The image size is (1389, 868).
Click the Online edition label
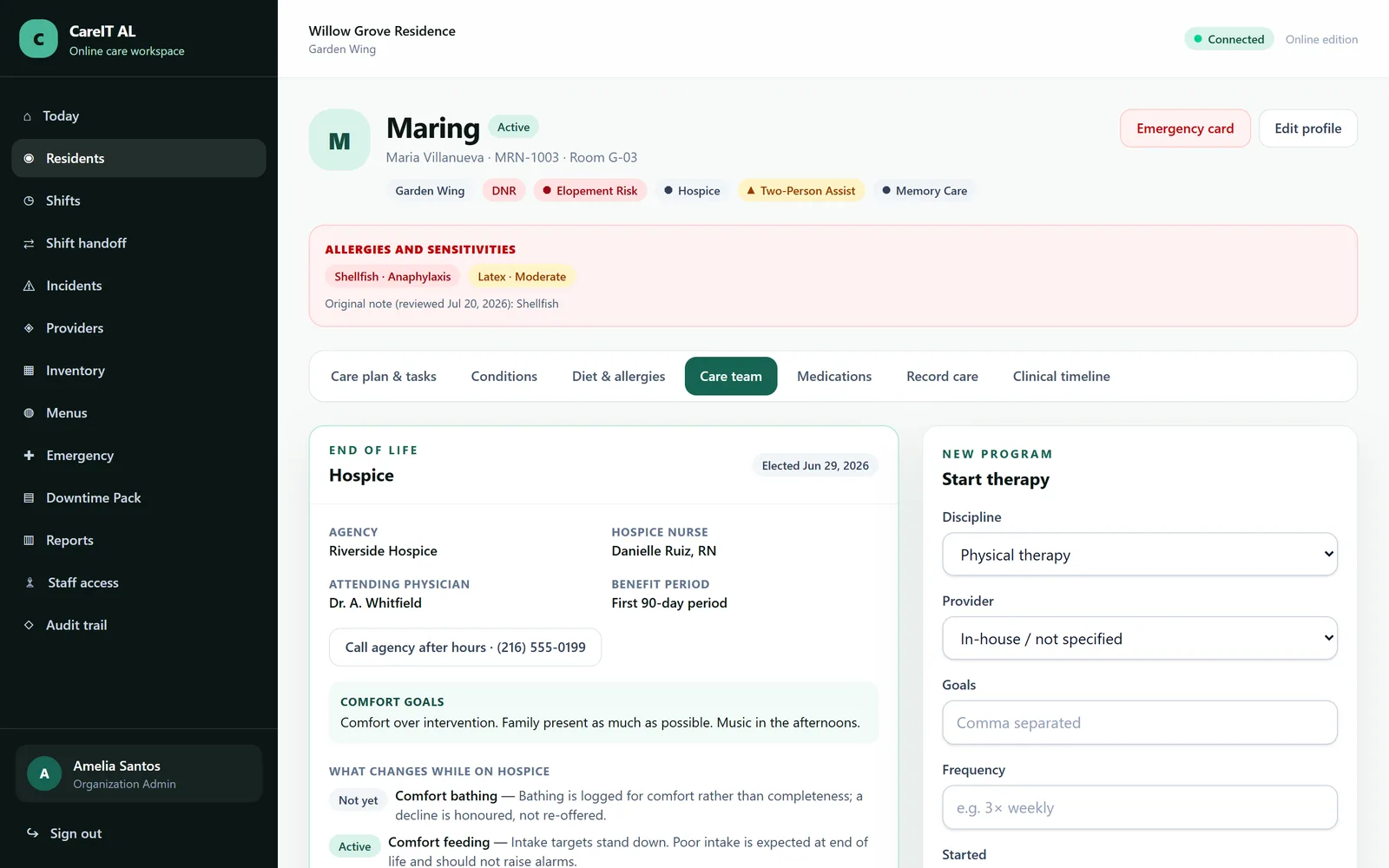coord(1321,39)
